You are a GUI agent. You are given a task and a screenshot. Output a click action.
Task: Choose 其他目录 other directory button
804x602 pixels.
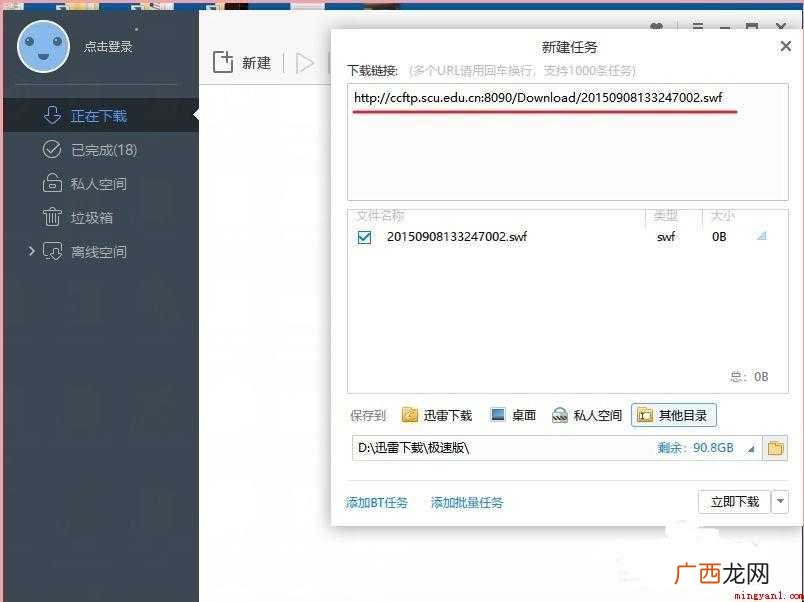point(673,415)
